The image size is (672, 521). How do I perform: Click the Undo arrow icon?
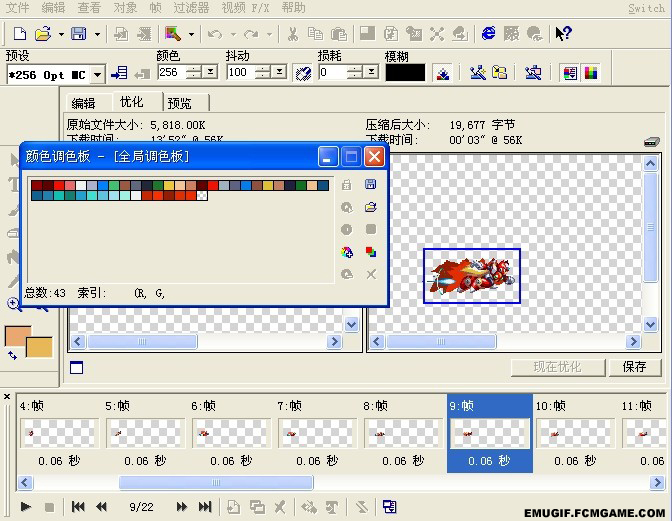tap(215, 34)
